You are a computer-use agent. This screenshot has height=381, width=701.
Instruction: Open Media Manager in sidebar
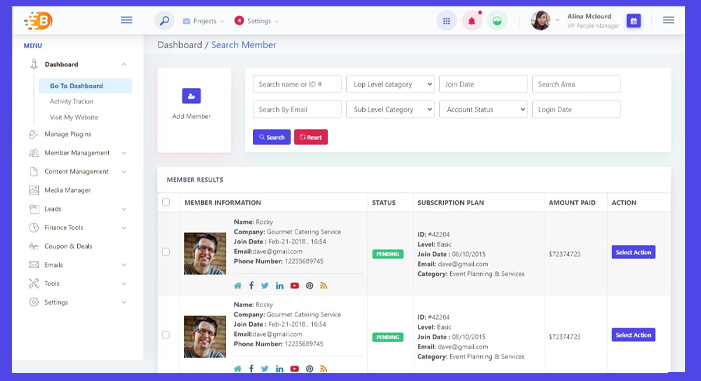tap(68, 190)
